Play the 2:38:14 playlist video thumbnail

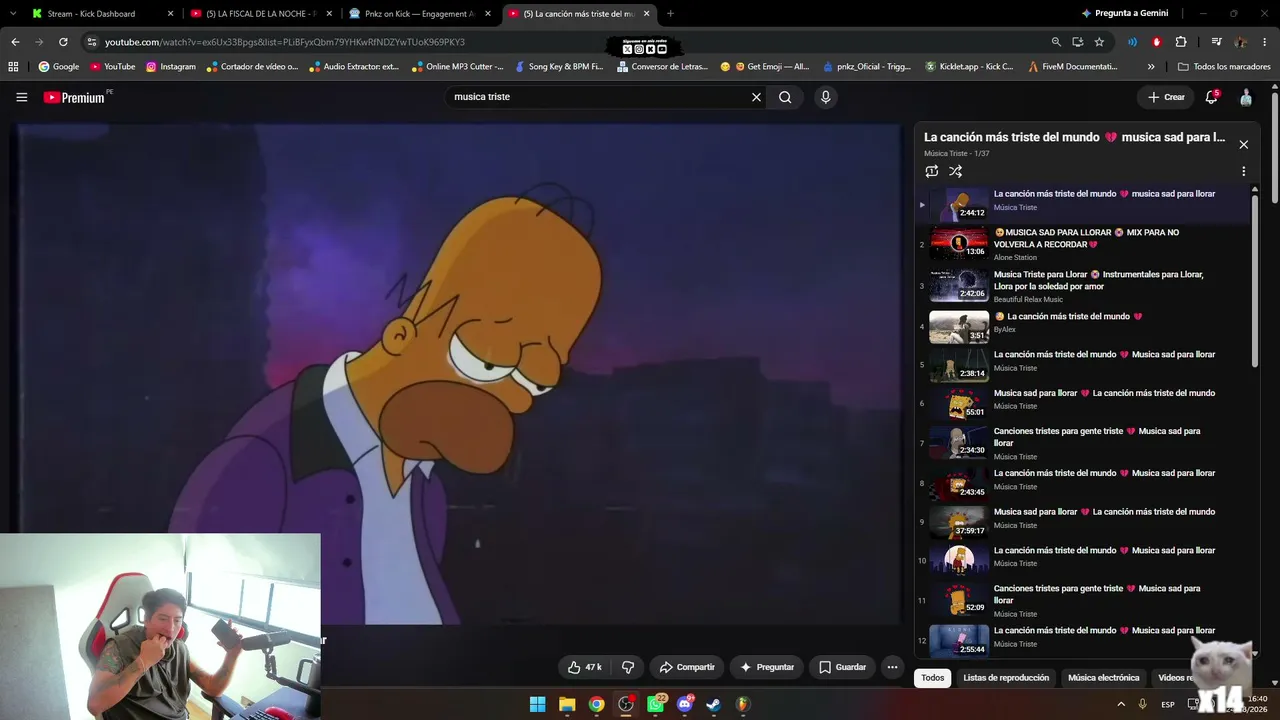click(959, 365)
